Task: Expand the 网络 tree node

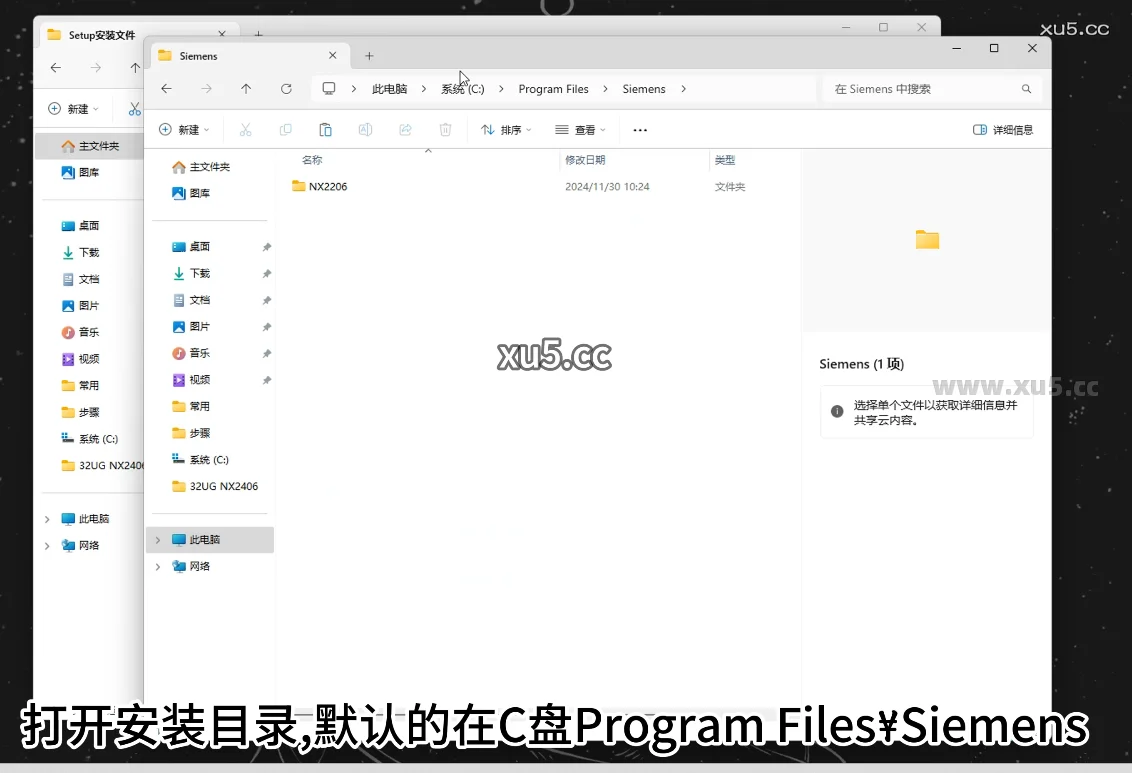Action: click(157, 566)
